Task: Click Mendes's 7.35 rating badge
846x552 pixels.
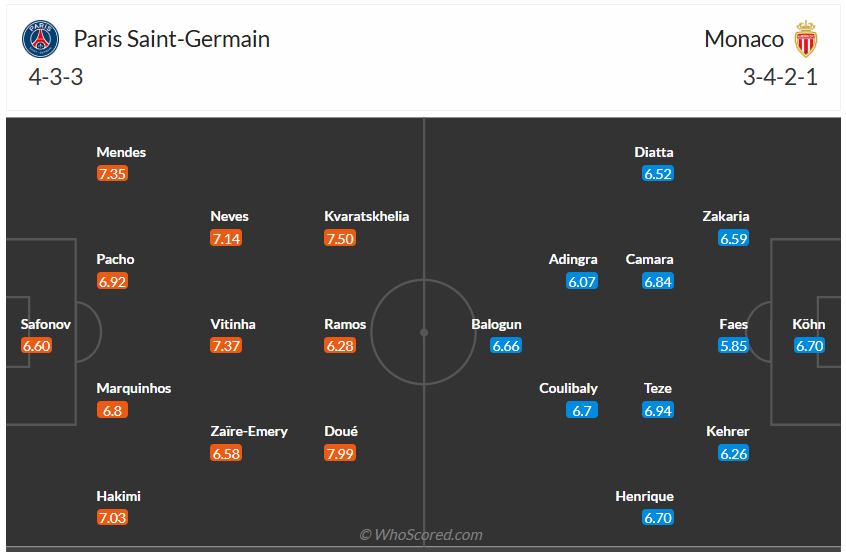Action: 112,174
